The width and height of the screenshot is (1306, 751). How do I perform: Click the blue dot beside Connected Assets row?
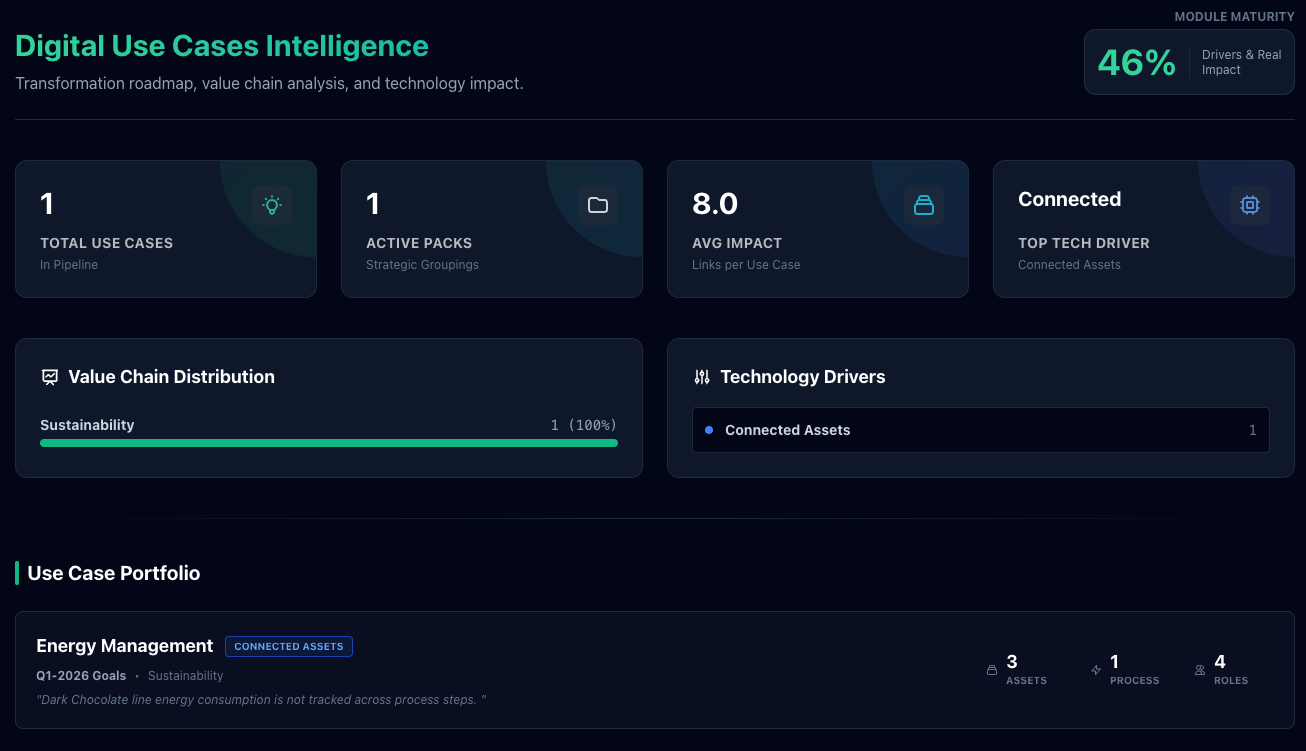coord(709,430)
